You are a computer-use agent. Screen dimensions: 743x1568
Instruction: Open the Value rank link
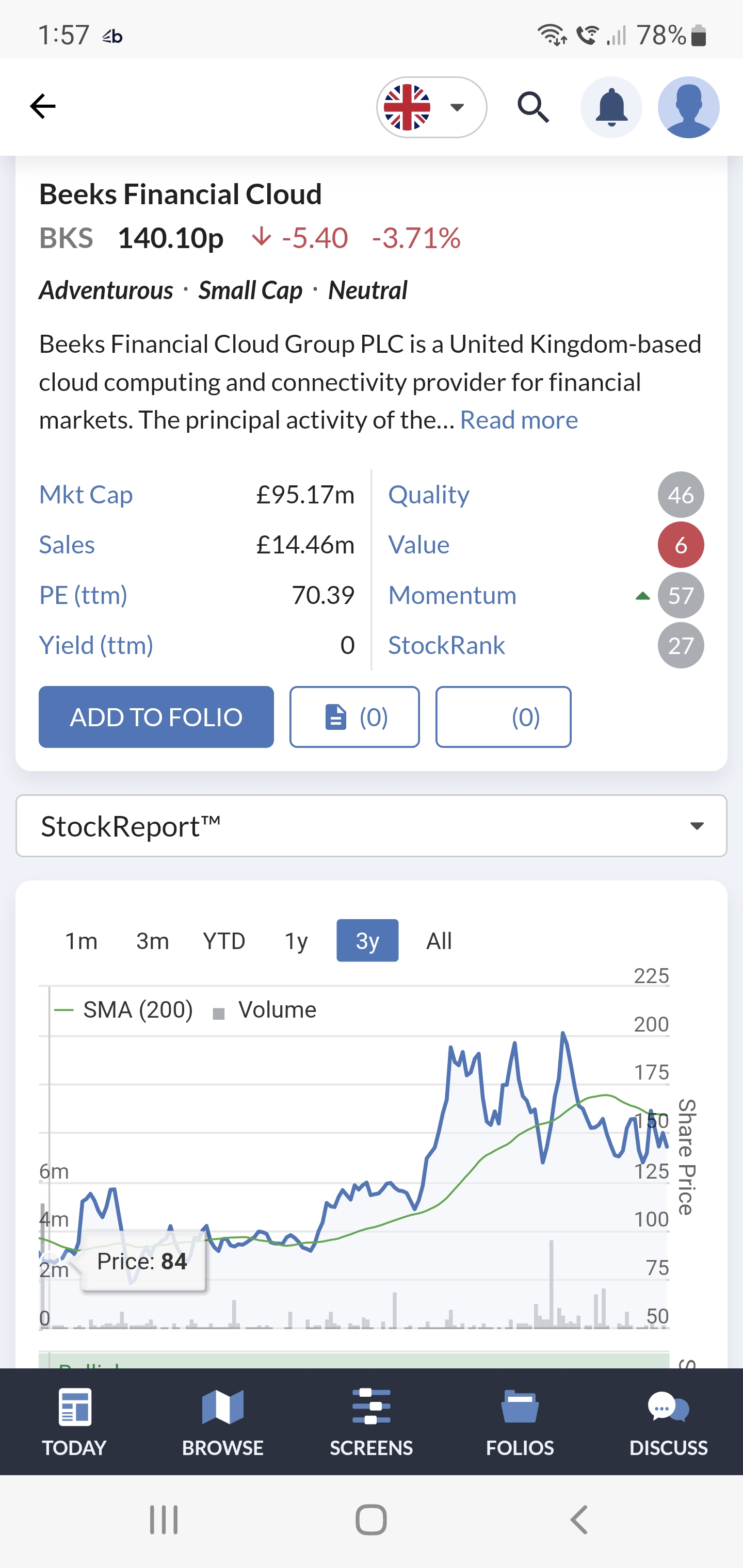[419, 544]
